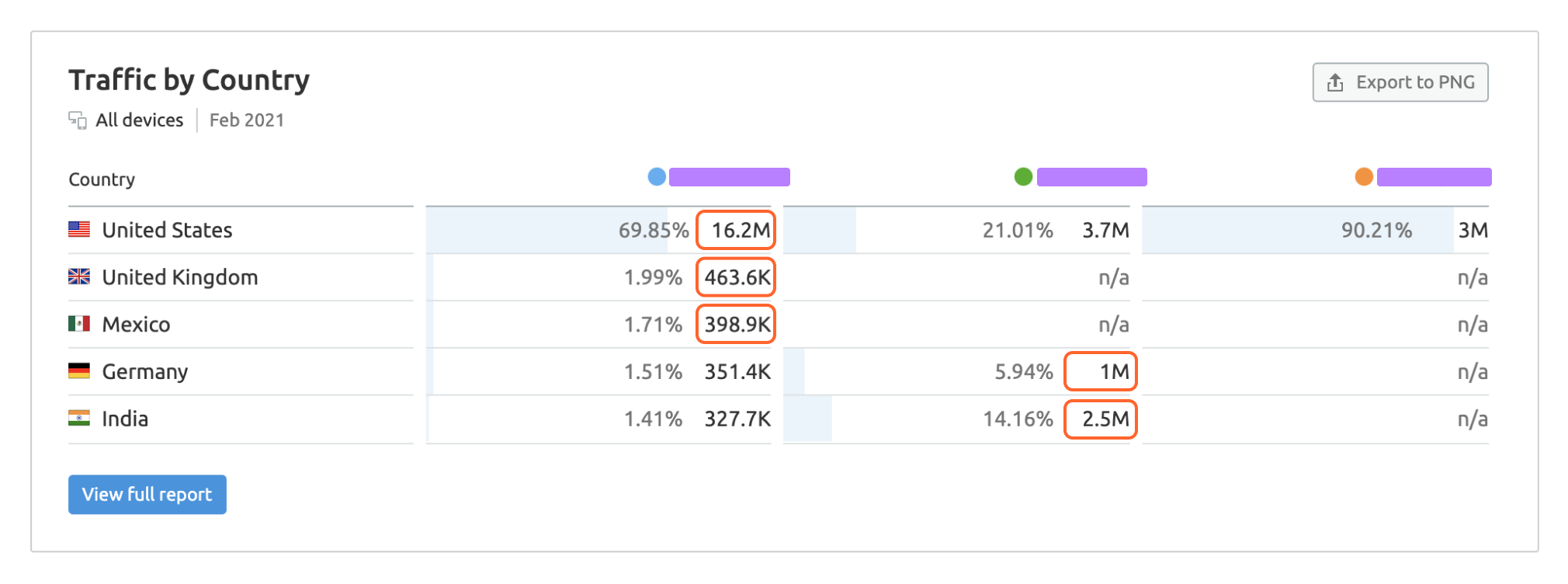Click the United States flag icon
1568x584 pixels.
tap(79, 230)
